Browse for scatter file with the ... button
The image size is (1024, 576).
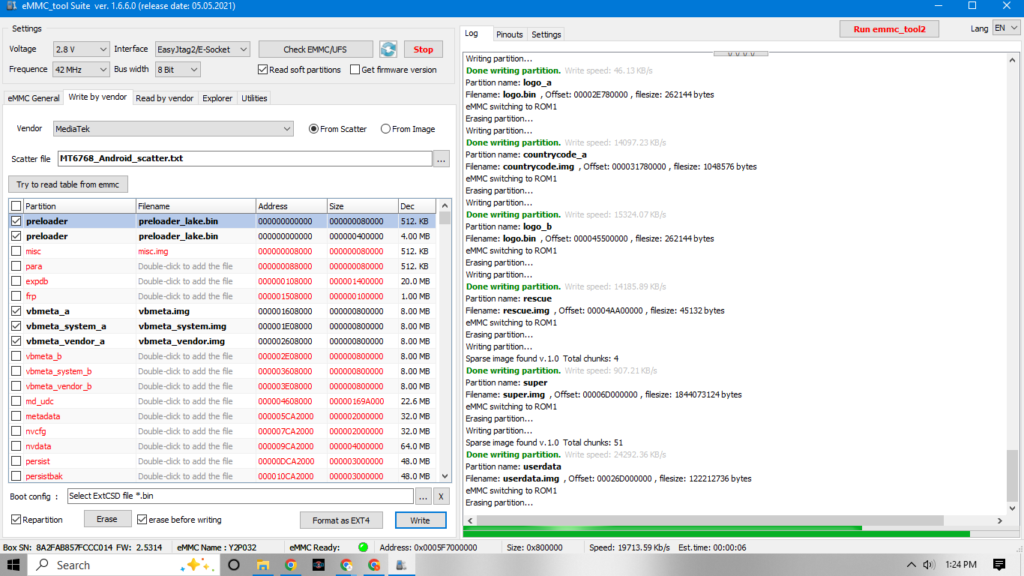(x=441, y=159)
